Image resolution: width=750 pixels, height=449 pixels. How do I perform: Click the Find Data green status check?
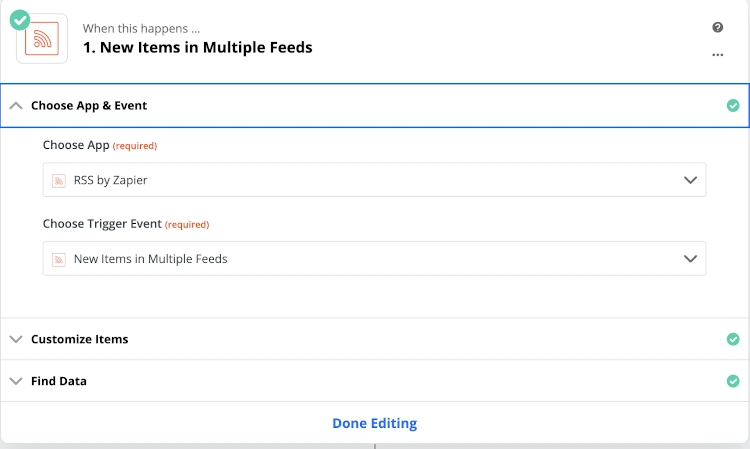(x=733, y=381)
